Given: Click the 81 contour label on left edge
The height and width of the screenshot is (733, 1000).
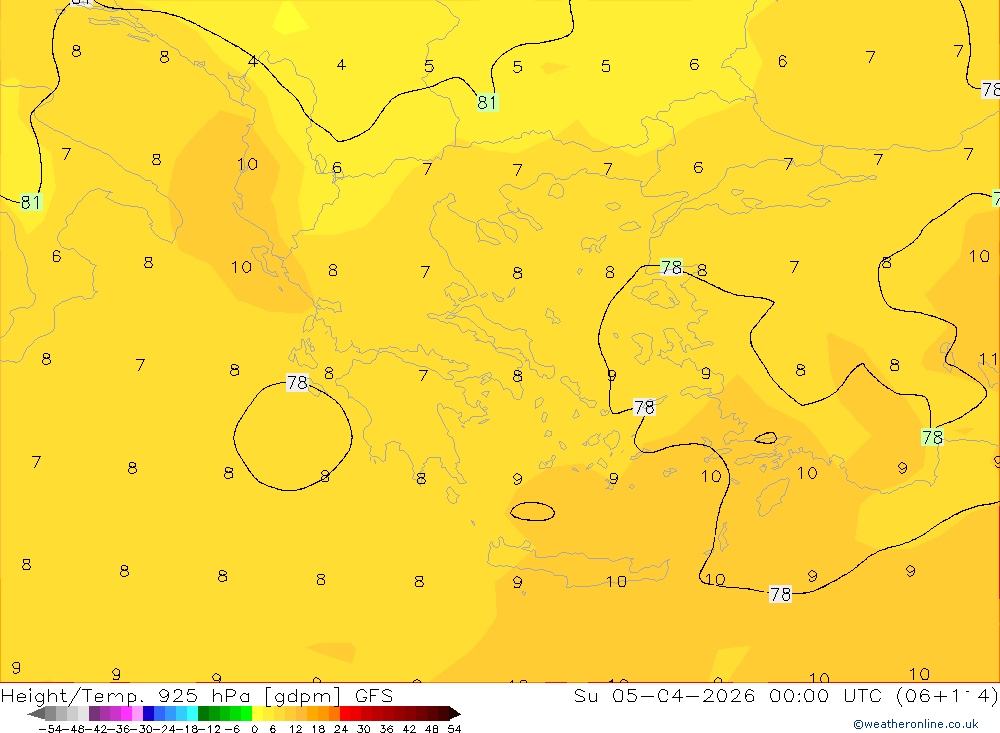Looking at the screenshot, I should (31, 202).
